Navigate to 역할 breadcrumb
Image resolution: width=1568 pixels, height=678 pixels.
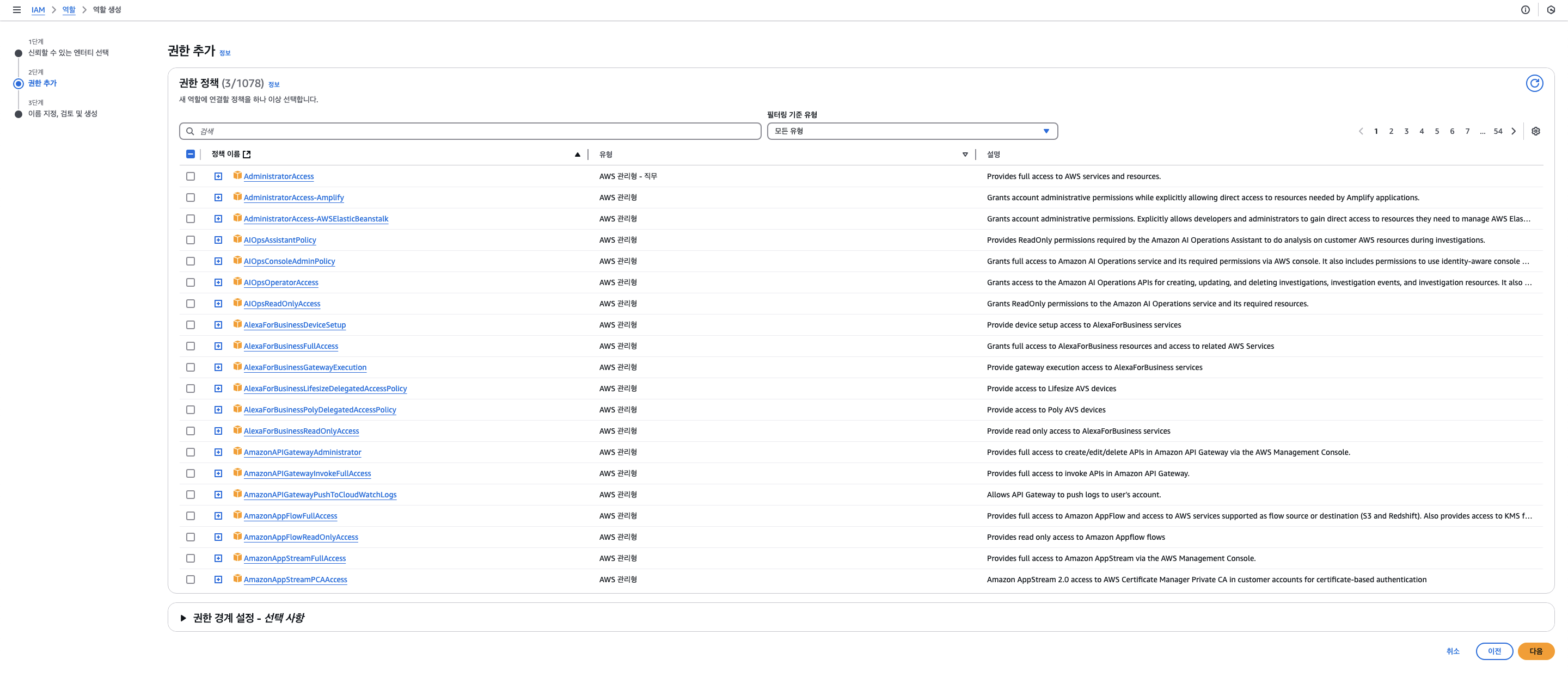(x=69, y=10)
